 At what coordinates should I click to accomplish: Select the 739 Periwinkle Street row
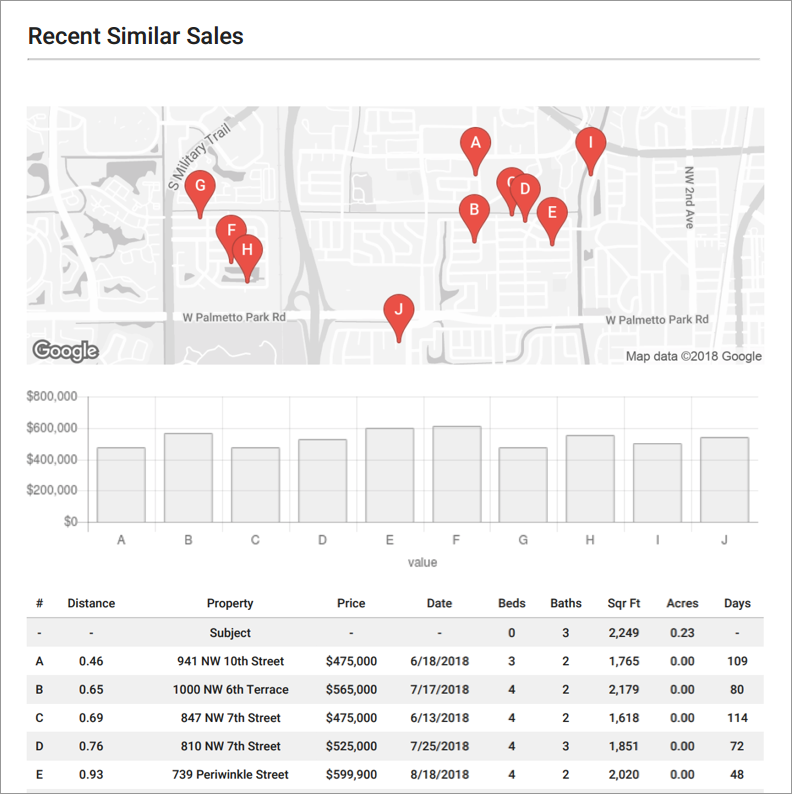point(230,775)
